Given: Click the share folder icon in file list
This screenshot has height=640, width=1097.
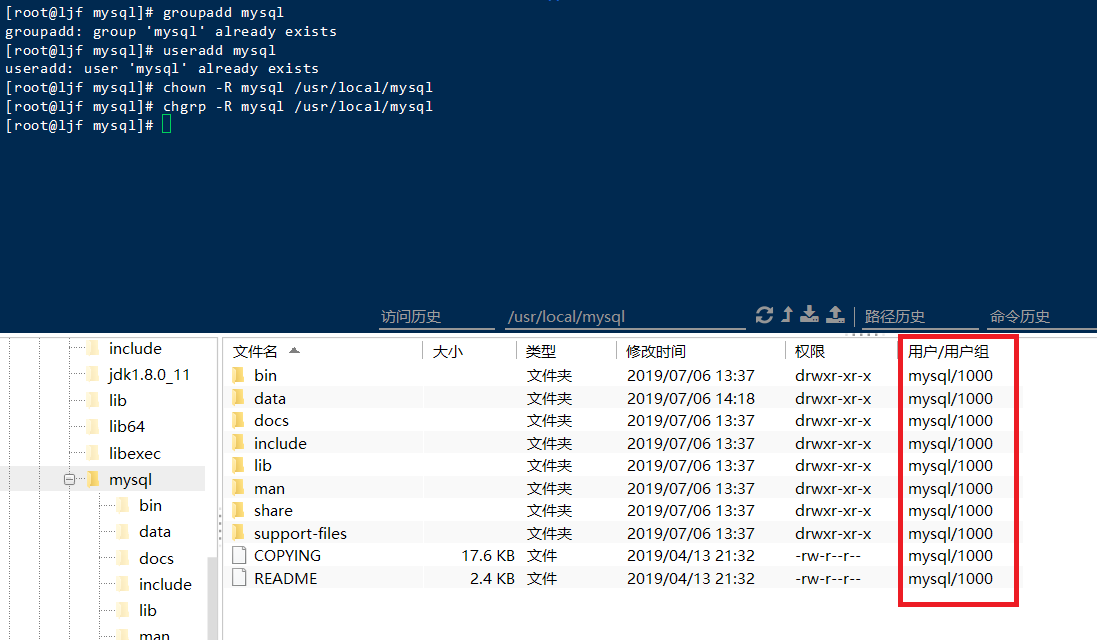Looking at the screenshot, I should point(239,511).
